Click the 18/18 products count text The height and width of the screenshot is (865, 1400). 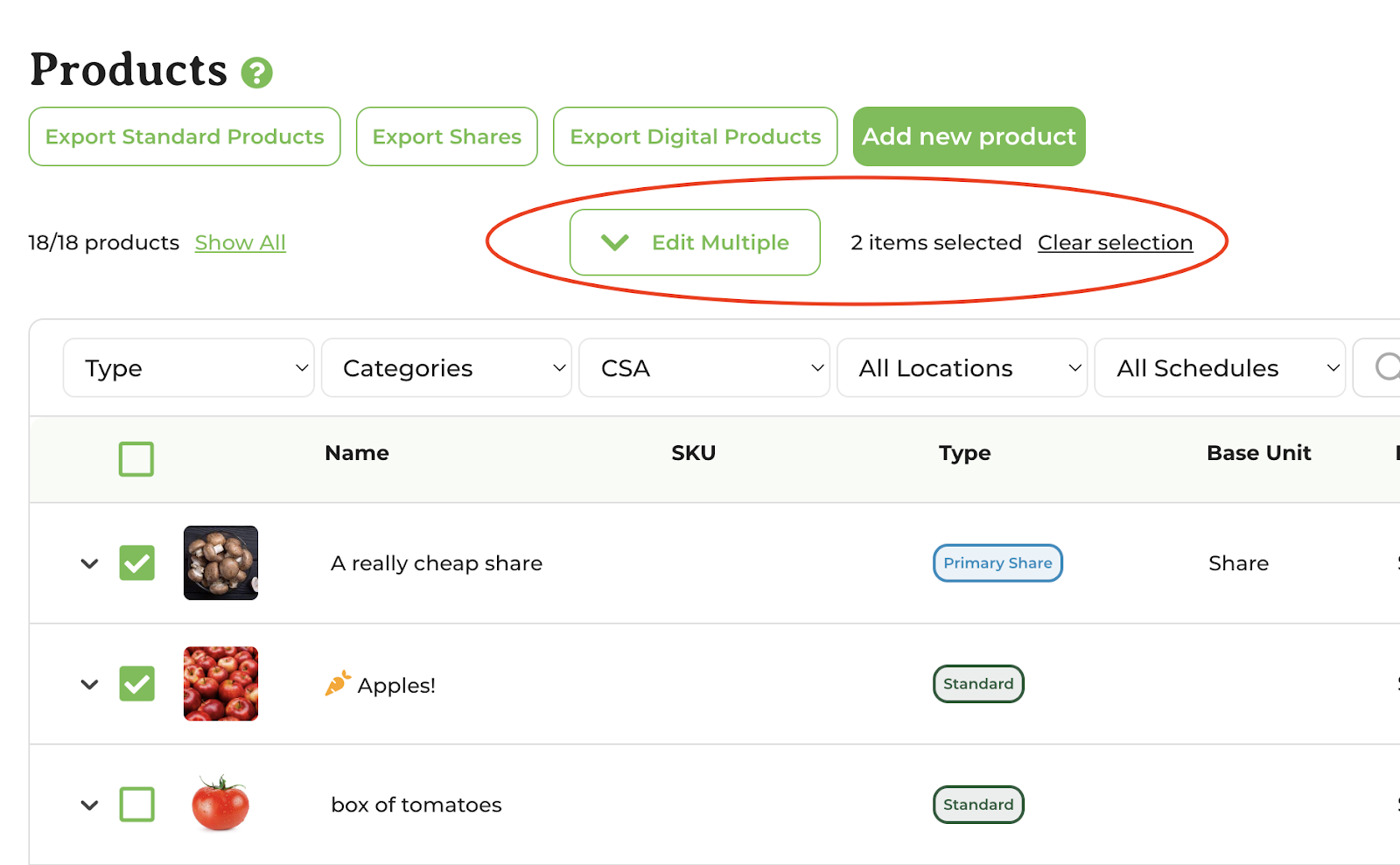pyautogui.click(x=103, y=242)
